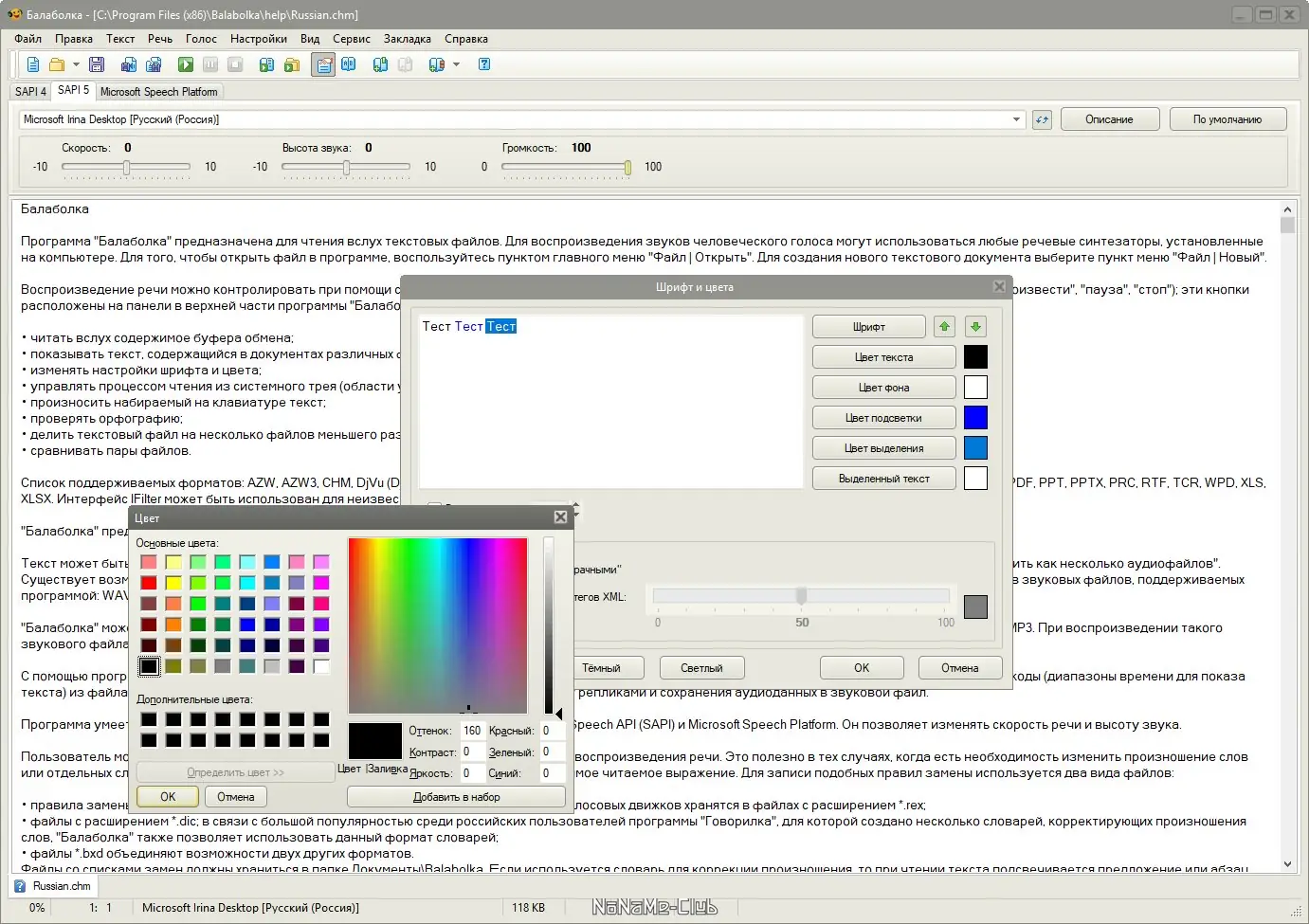Open the Файл menu
Screen dimensions: 1309x924
[x=27, y=39]
